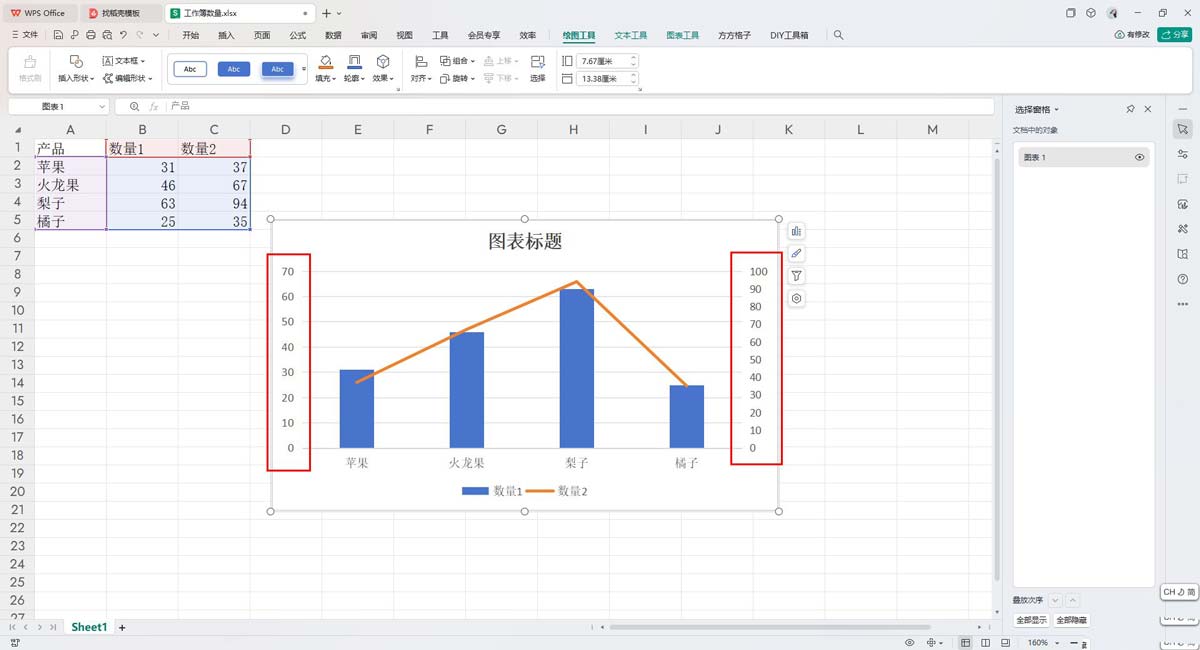Switch to normal view in the status bar
The height and width of the screenshot is (650, 1200).
click(965, 642)
